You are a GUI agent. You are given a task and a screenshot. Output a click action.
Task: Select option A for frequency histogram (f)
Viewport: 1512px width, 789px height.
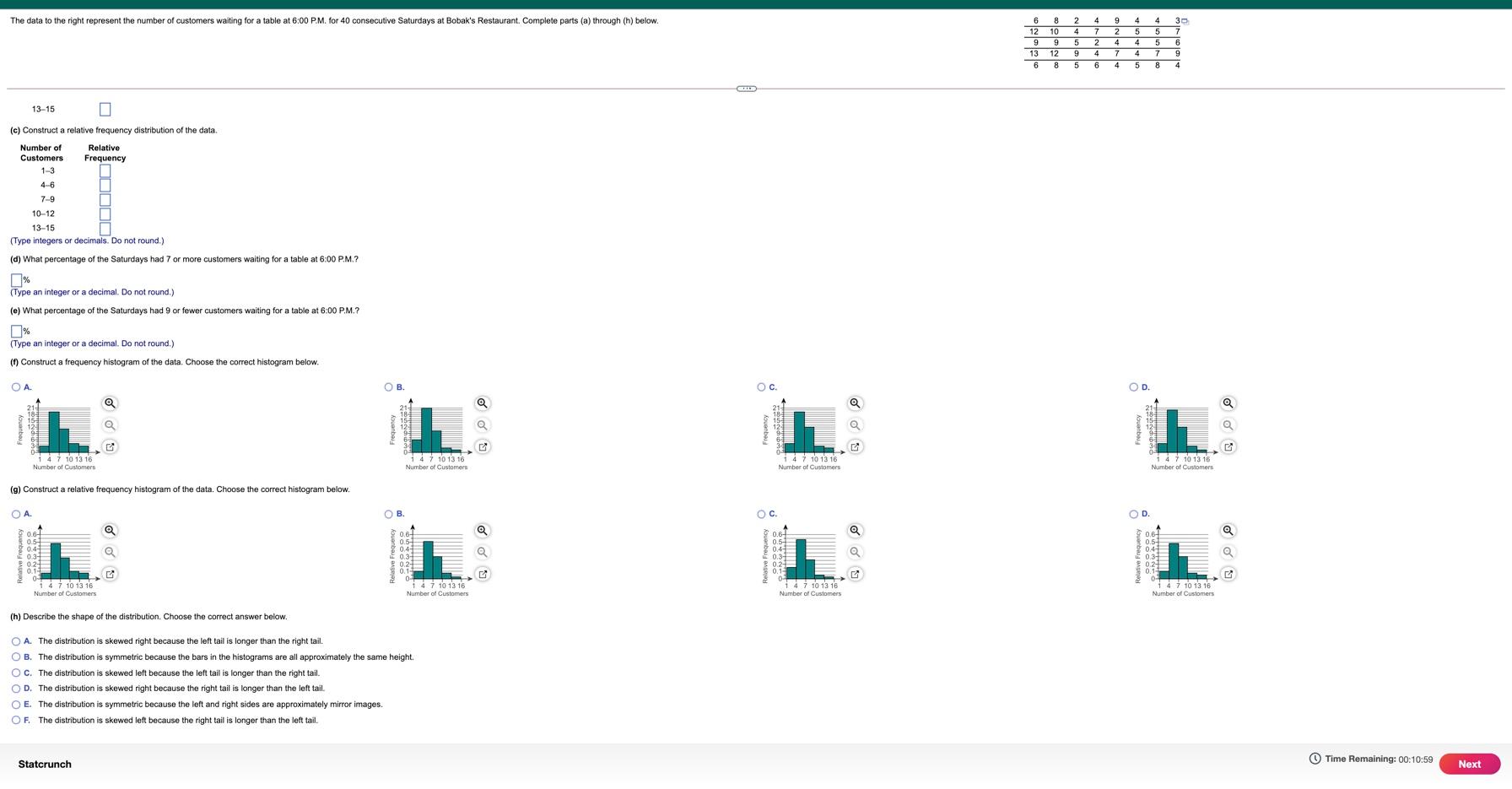point(16,387)
